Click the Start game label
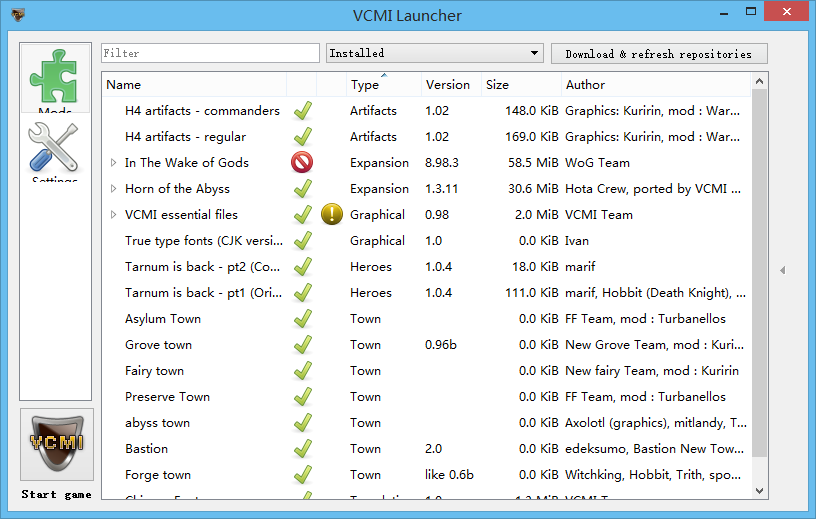 (x=56, y=495)
